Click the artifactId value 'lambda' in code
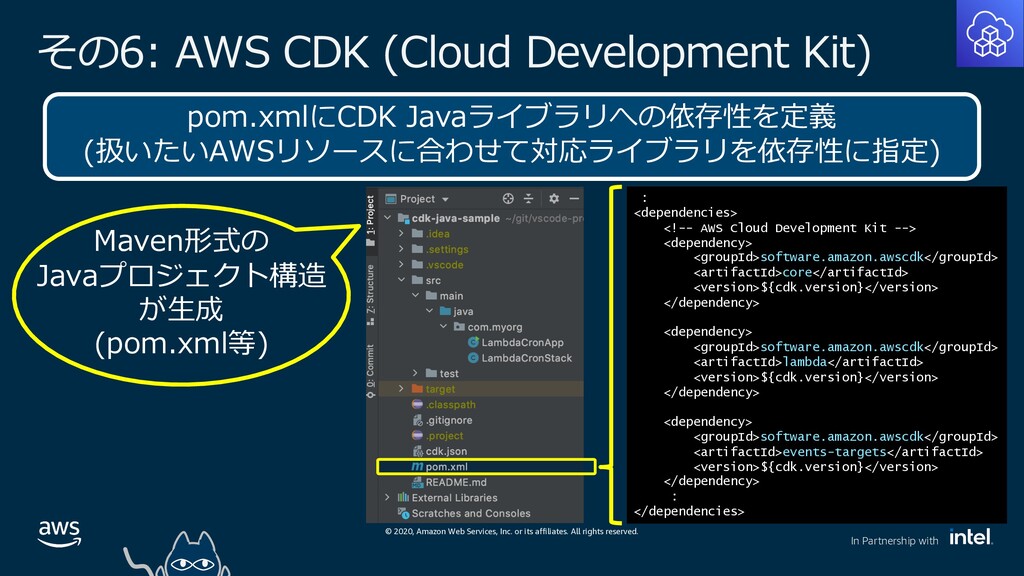 pyautogui.click(x=805, y=362)
